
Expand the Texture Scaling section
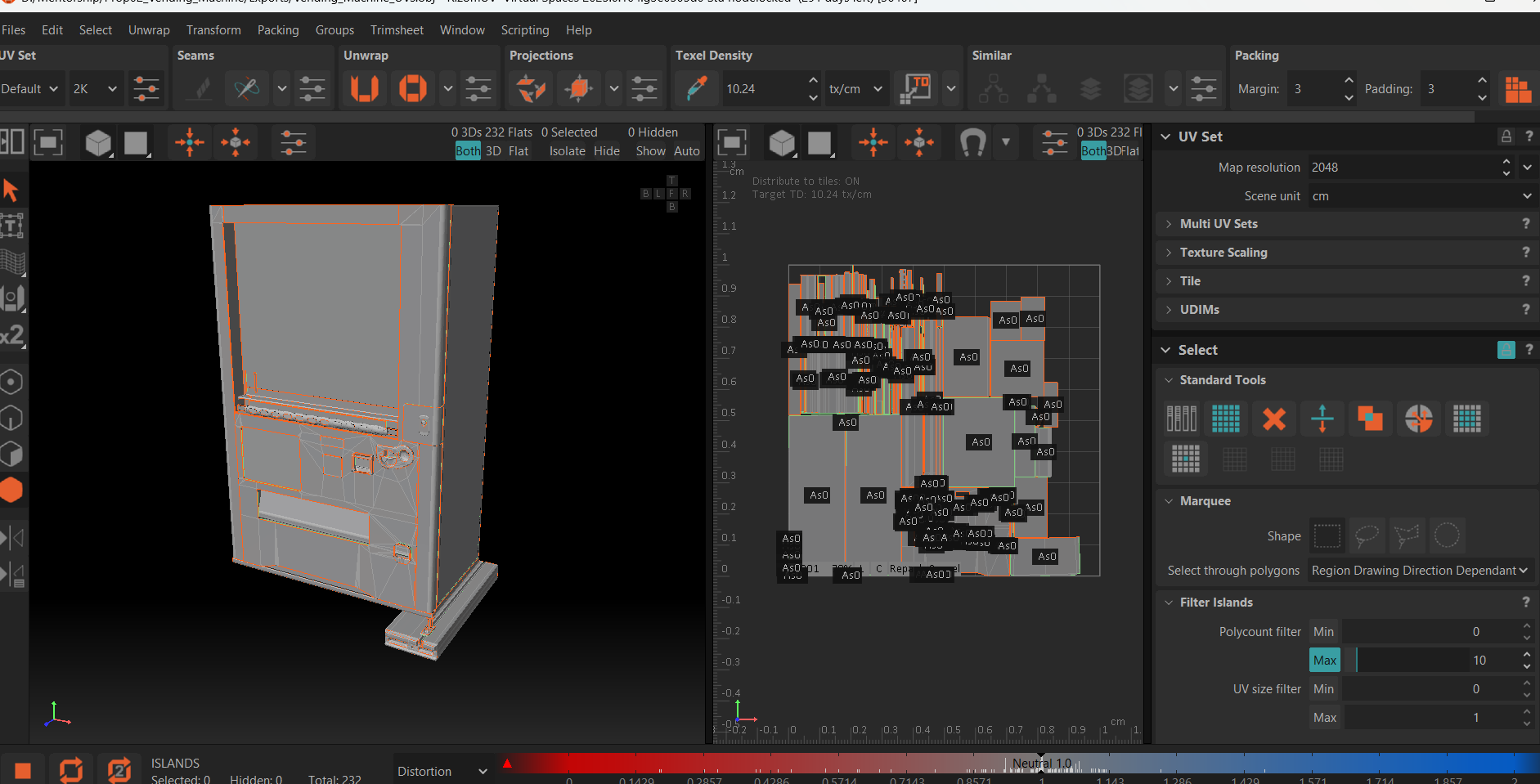point(1223,253)
